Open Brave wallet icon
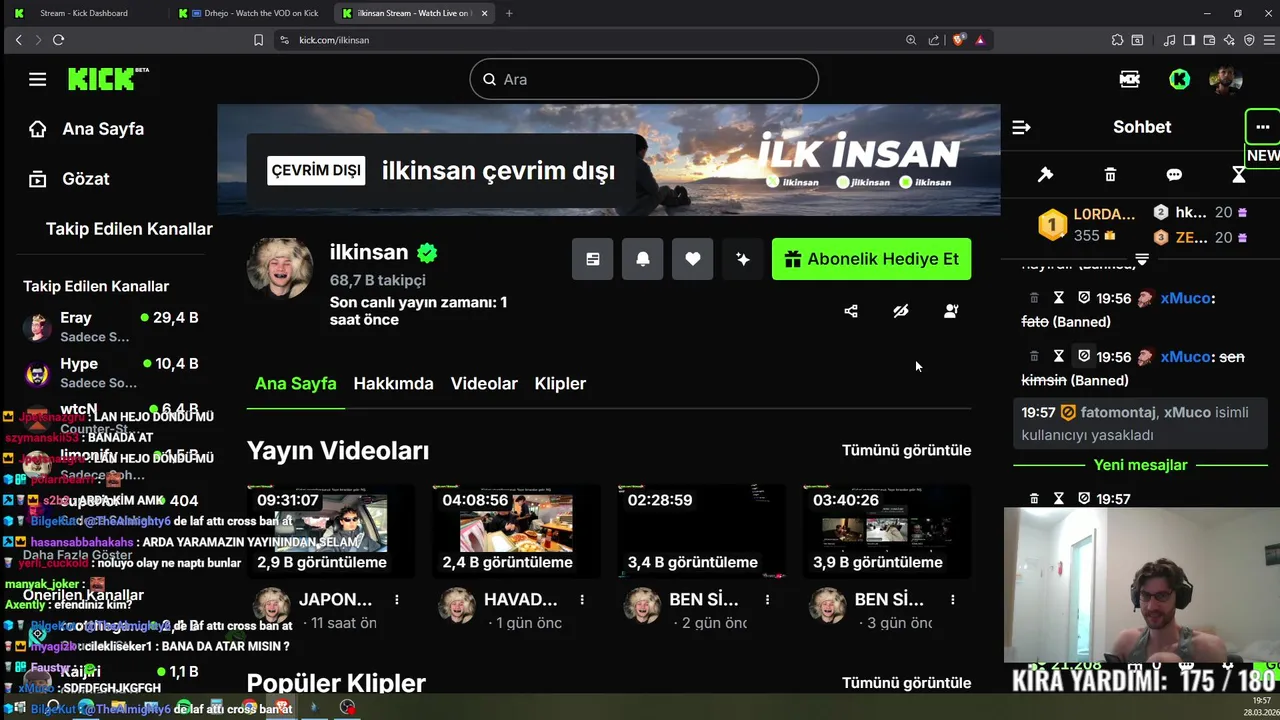 click(1209, 40)
